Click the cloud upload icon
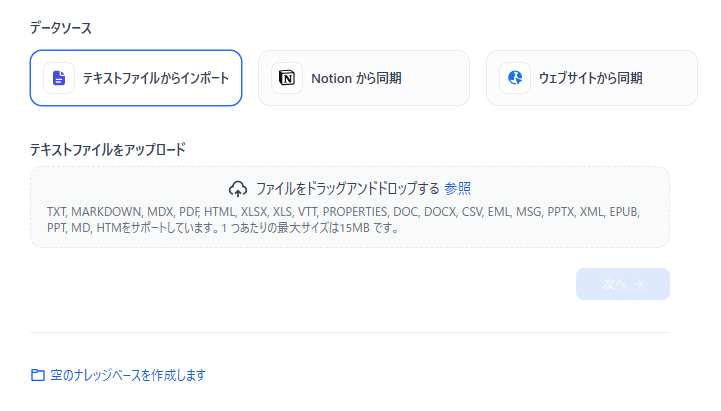Screen dimensions: 721x411 (238, 189)
